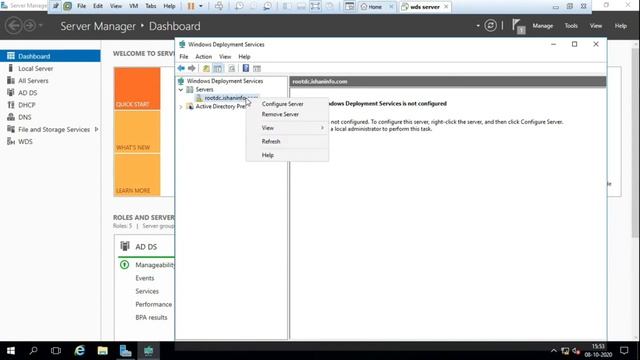
Task: Click Help in the context menu
Action: (x=268, y=155)
